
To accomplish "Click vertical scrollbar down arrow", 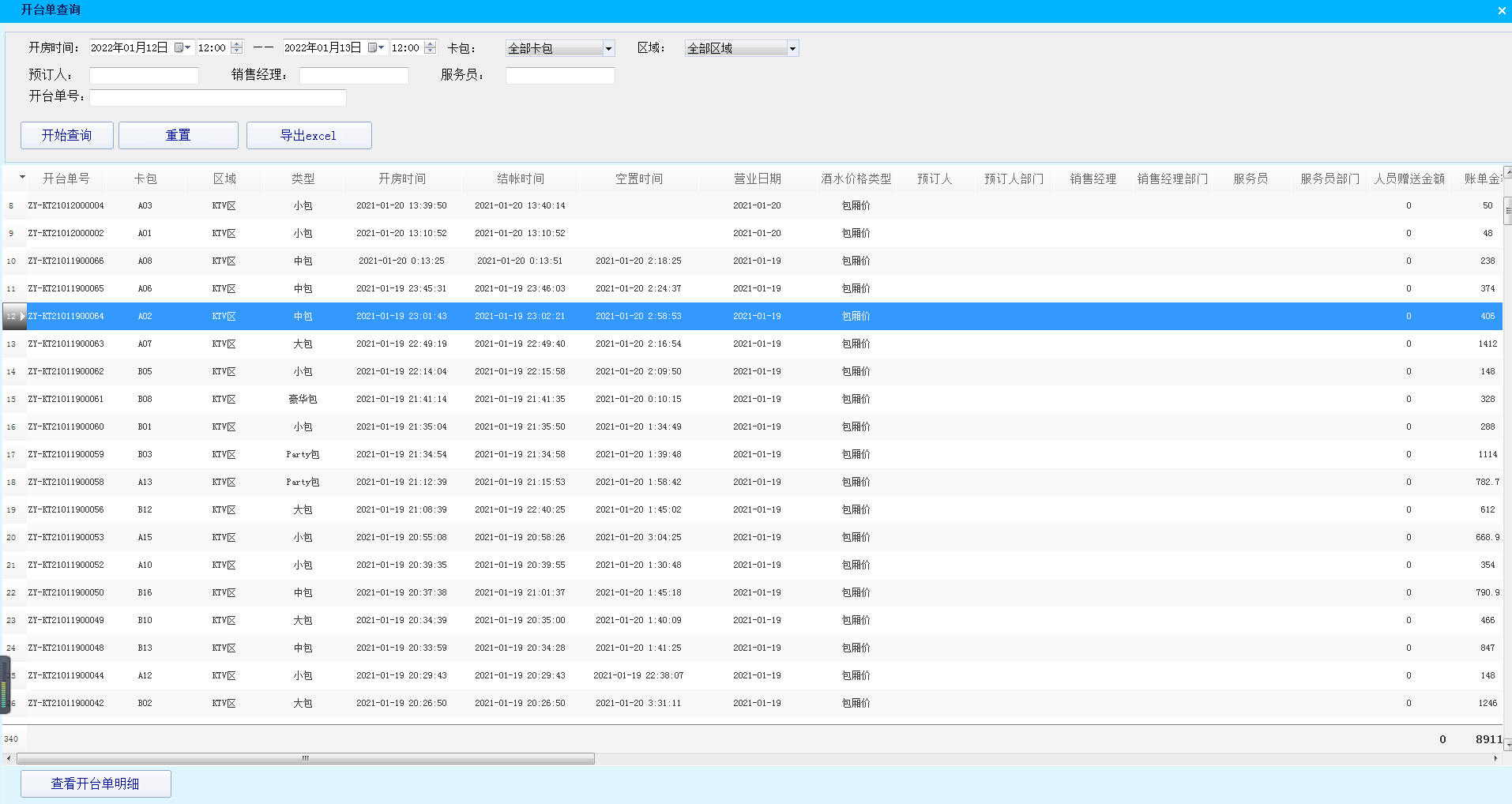I will (1508, 745).
